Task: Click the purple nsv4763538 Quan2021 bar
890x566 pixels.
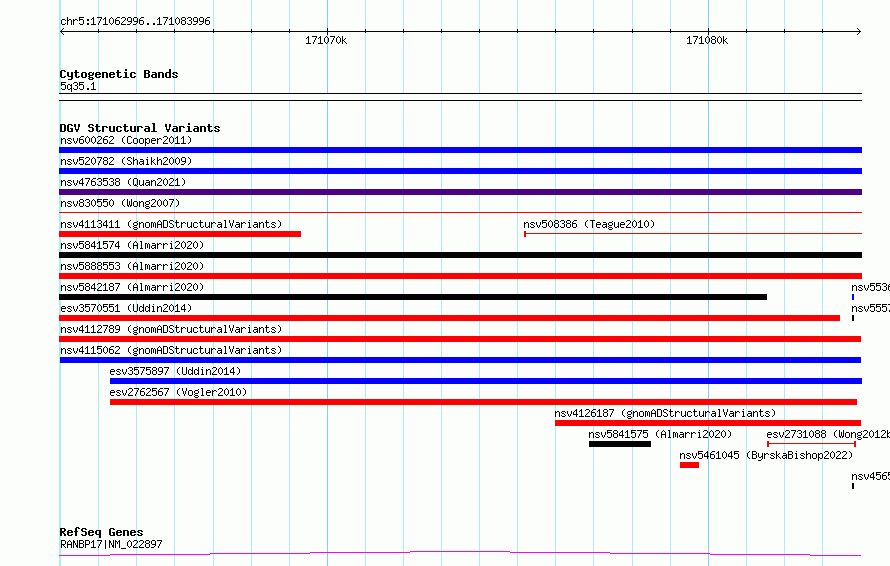Action: pos(460,192)
